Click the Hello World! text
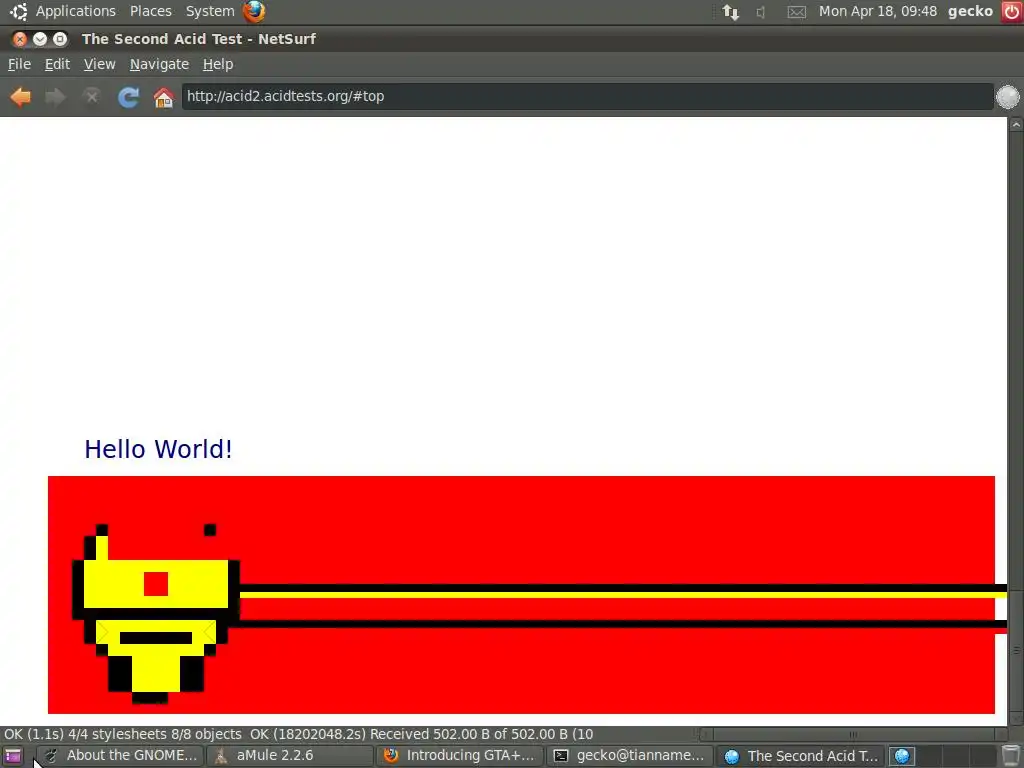Viewport: 1024px width, 768px height. (158, 449)
